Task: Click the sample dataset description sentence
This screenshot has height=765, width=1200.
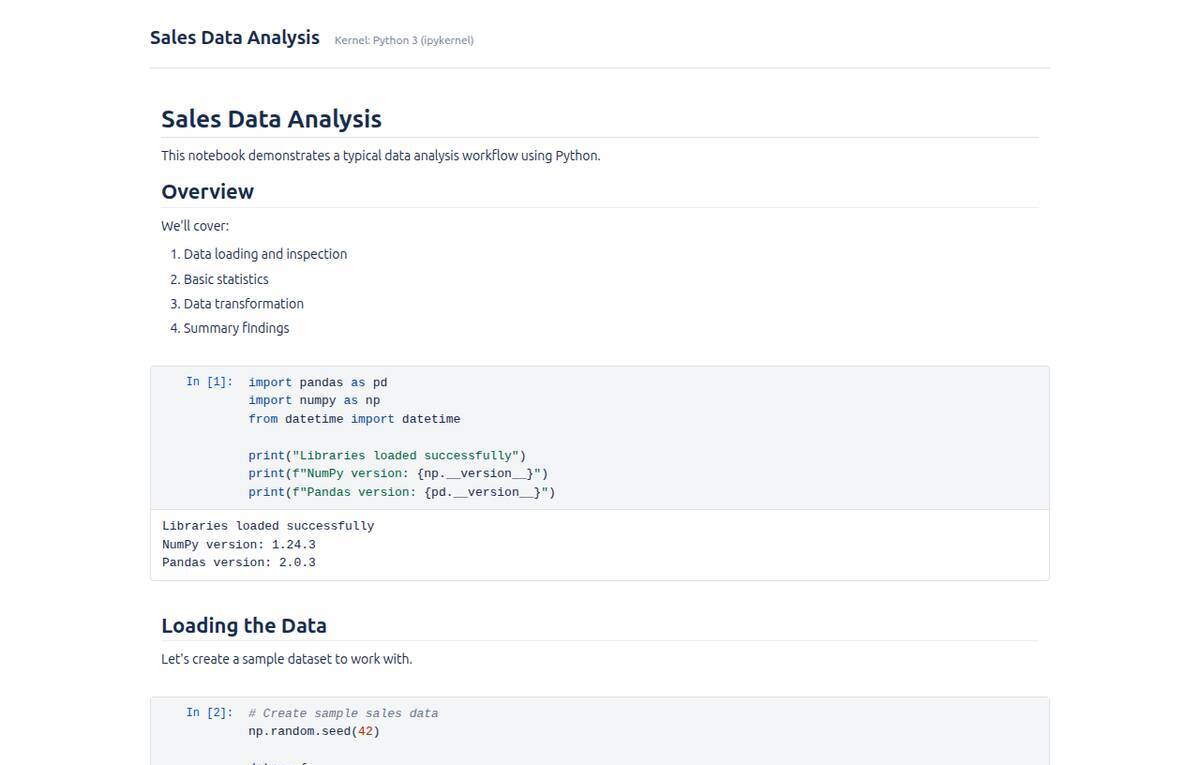Action: coord(287,658)
